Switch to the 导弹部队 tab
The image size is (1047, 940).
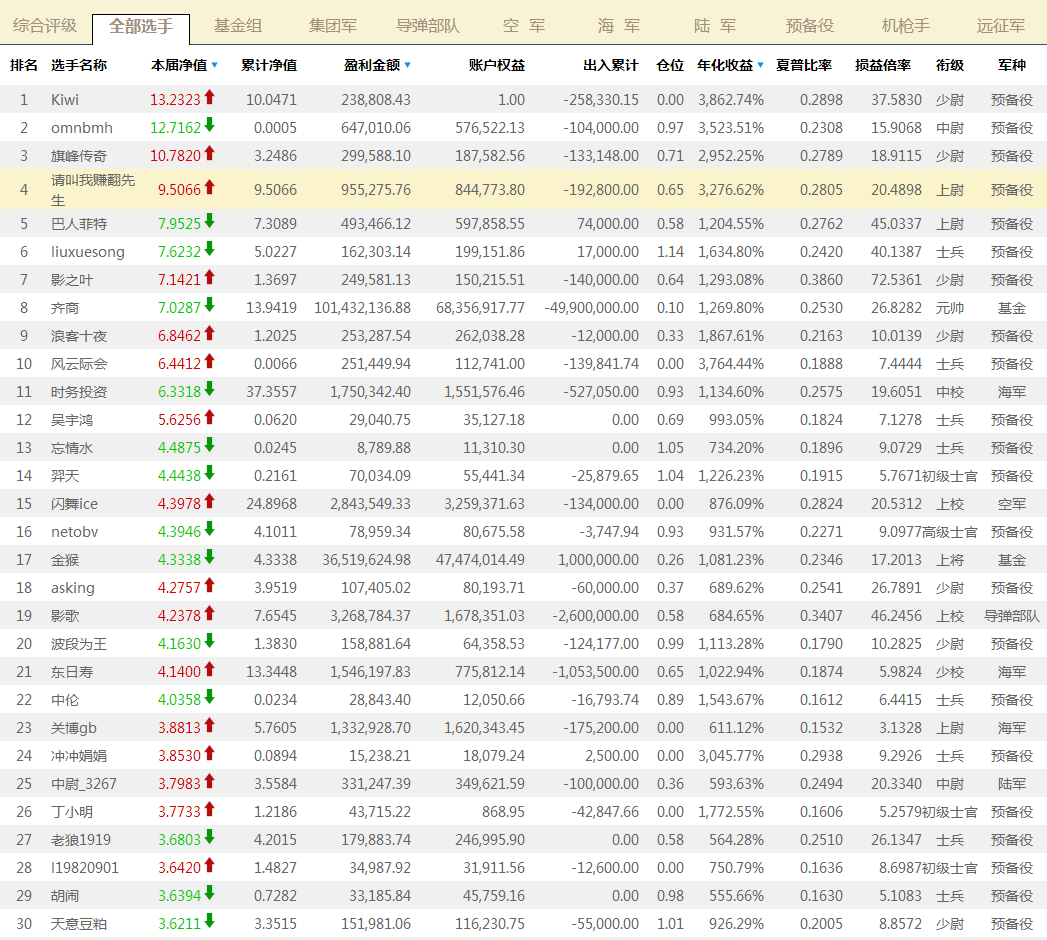pyautogui.click(x=428, y=26)
